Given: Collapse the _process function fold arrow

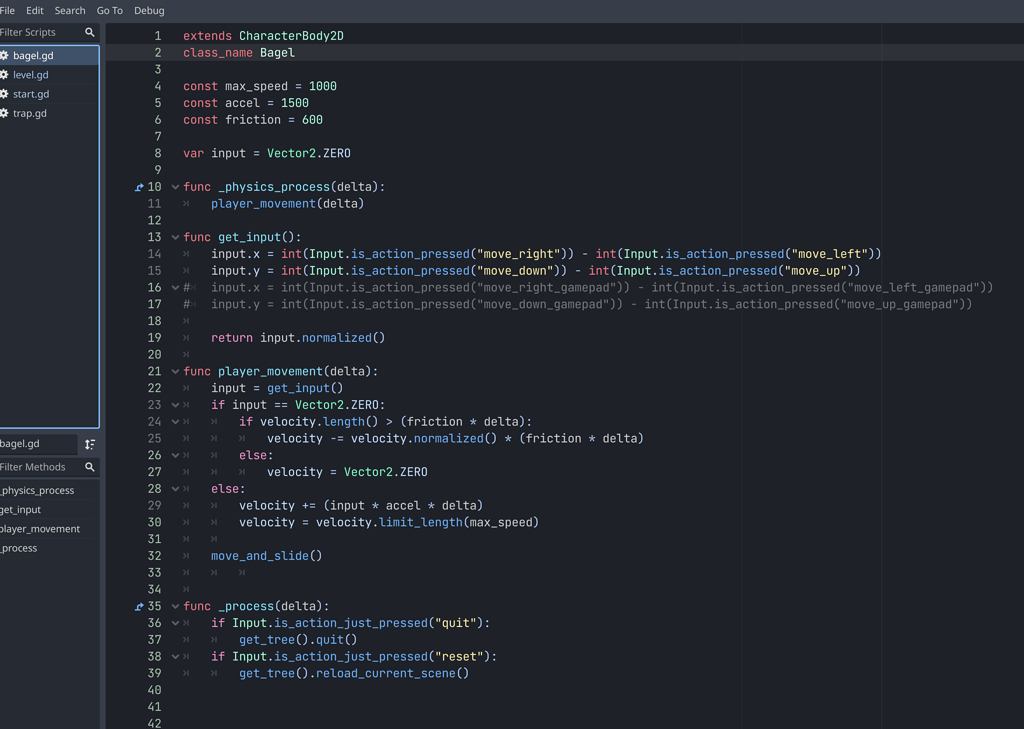Looking at the screenshot, I should tap(173, 605).
